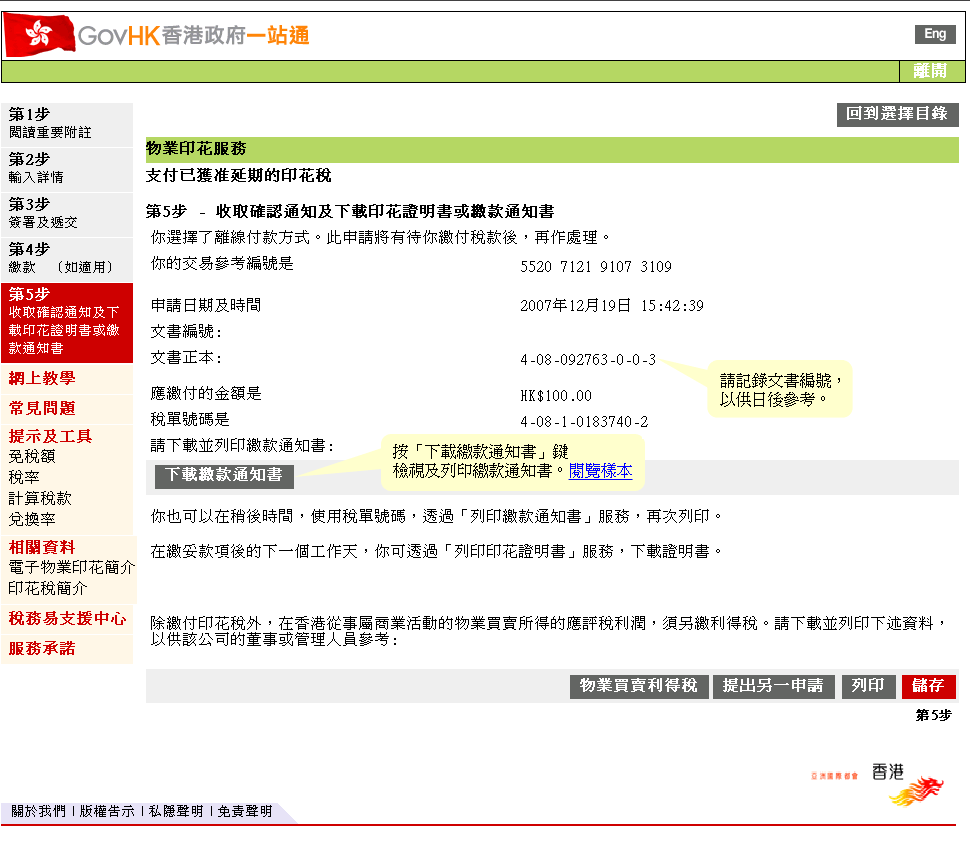Screen dimensions: 970x843
Task: Click the GovHK logo in the header
Action: [158, 35]
